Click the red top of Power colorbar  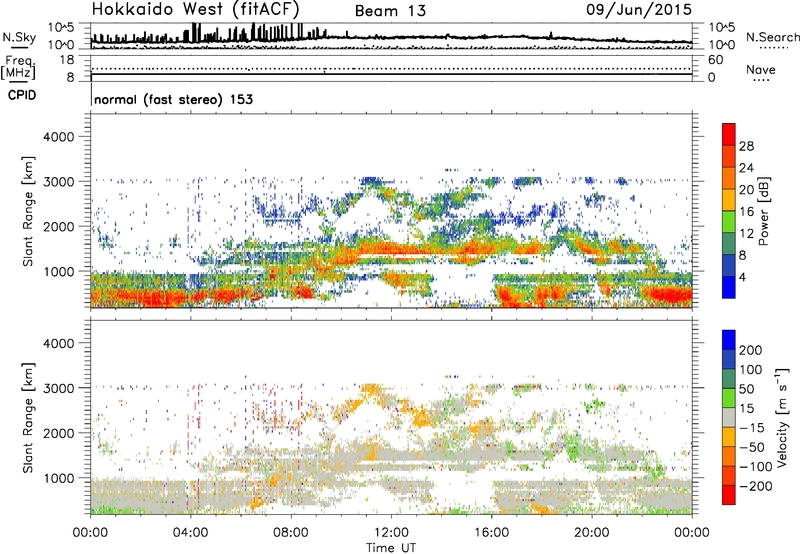point(729,134)
